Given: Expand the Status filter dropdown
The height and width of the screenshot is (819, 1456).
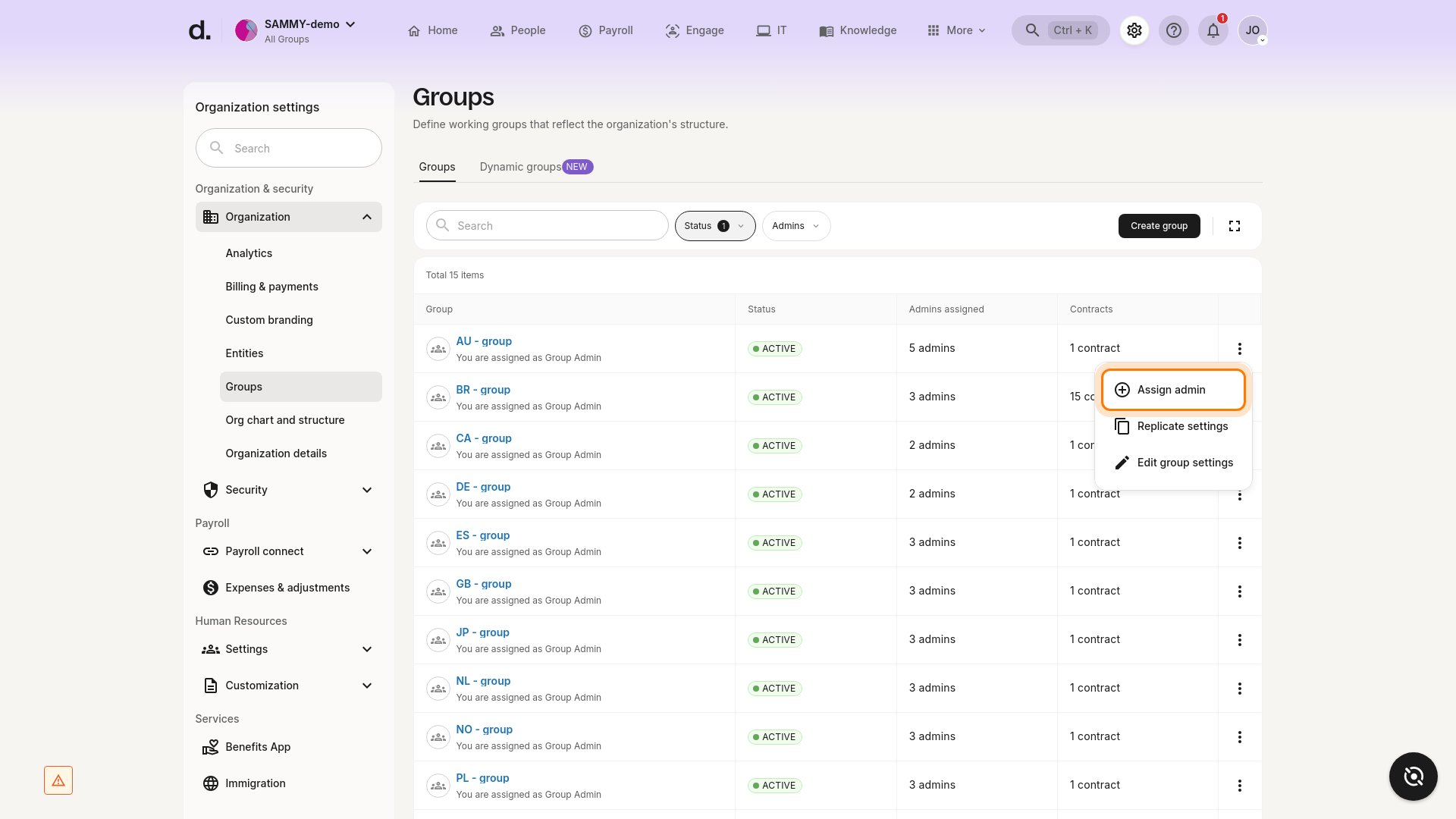Looking at the screenshot, I should click(714, 225).
